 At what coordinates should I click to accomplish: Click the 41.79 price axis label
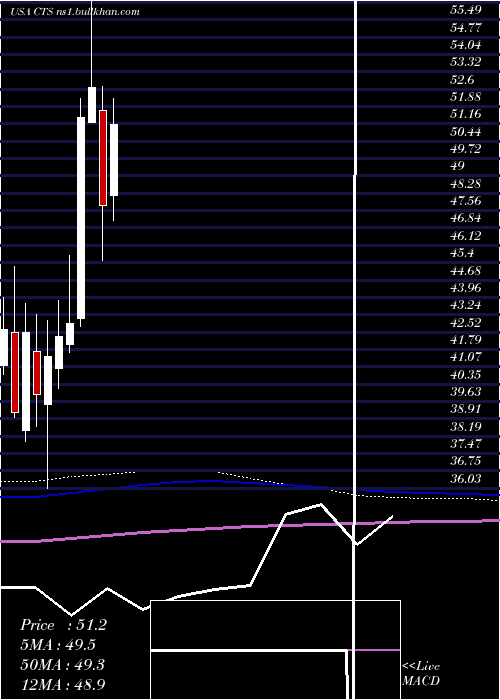tap(465, 340)
